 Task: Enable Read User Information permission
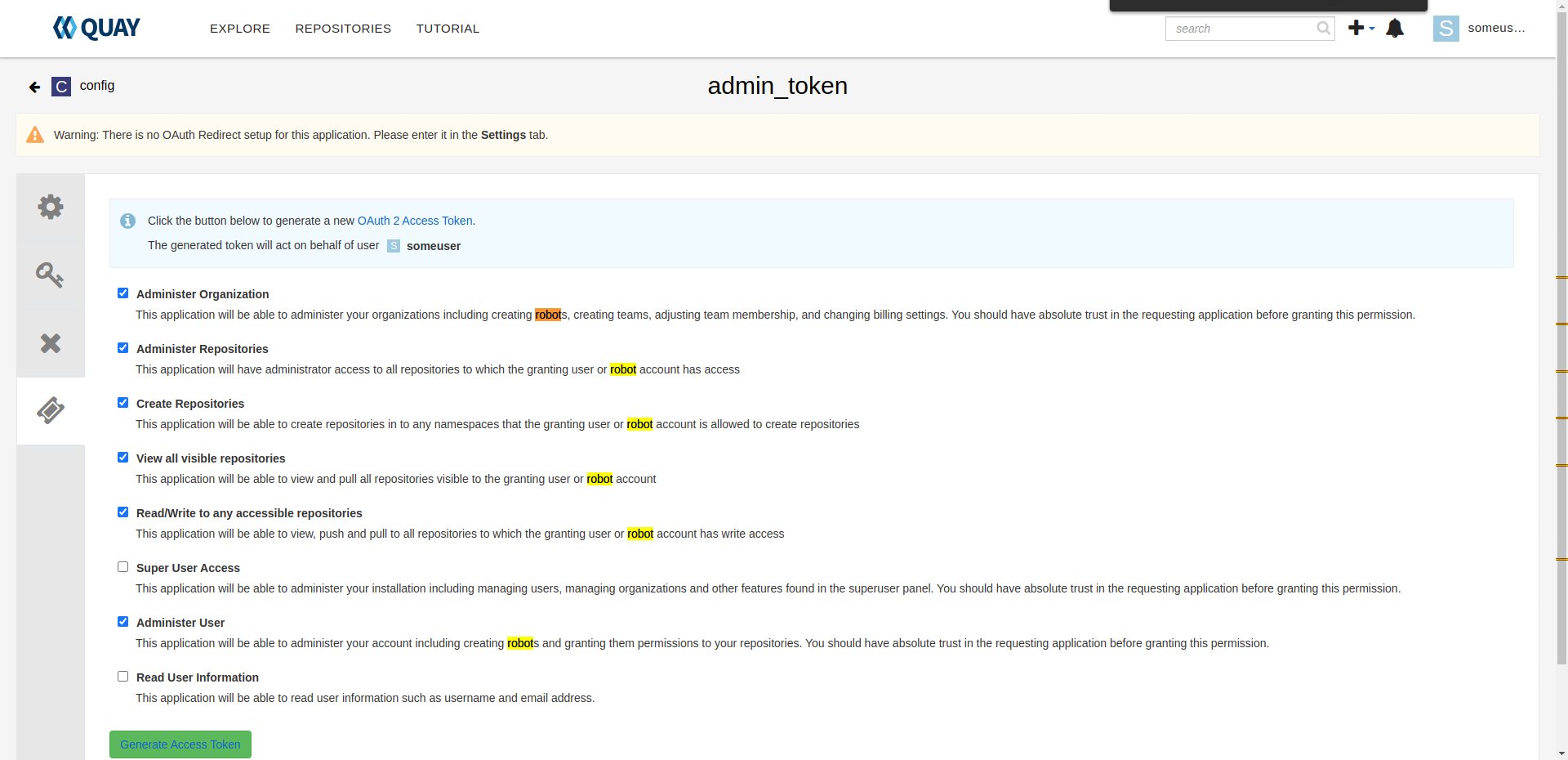[x=122, y=676]
